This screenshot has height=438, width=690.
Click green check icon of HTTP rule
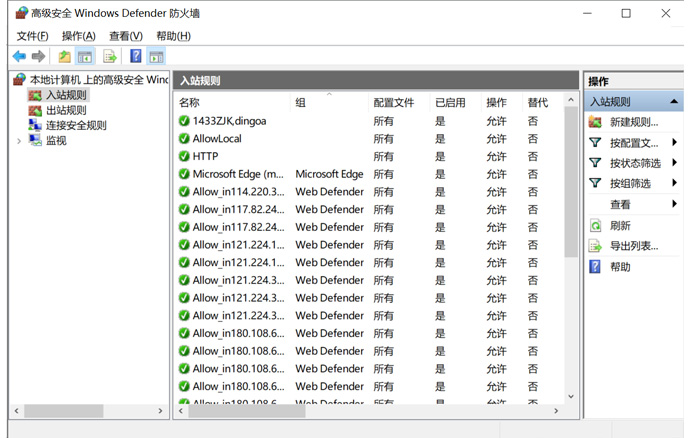pos(184,156)
